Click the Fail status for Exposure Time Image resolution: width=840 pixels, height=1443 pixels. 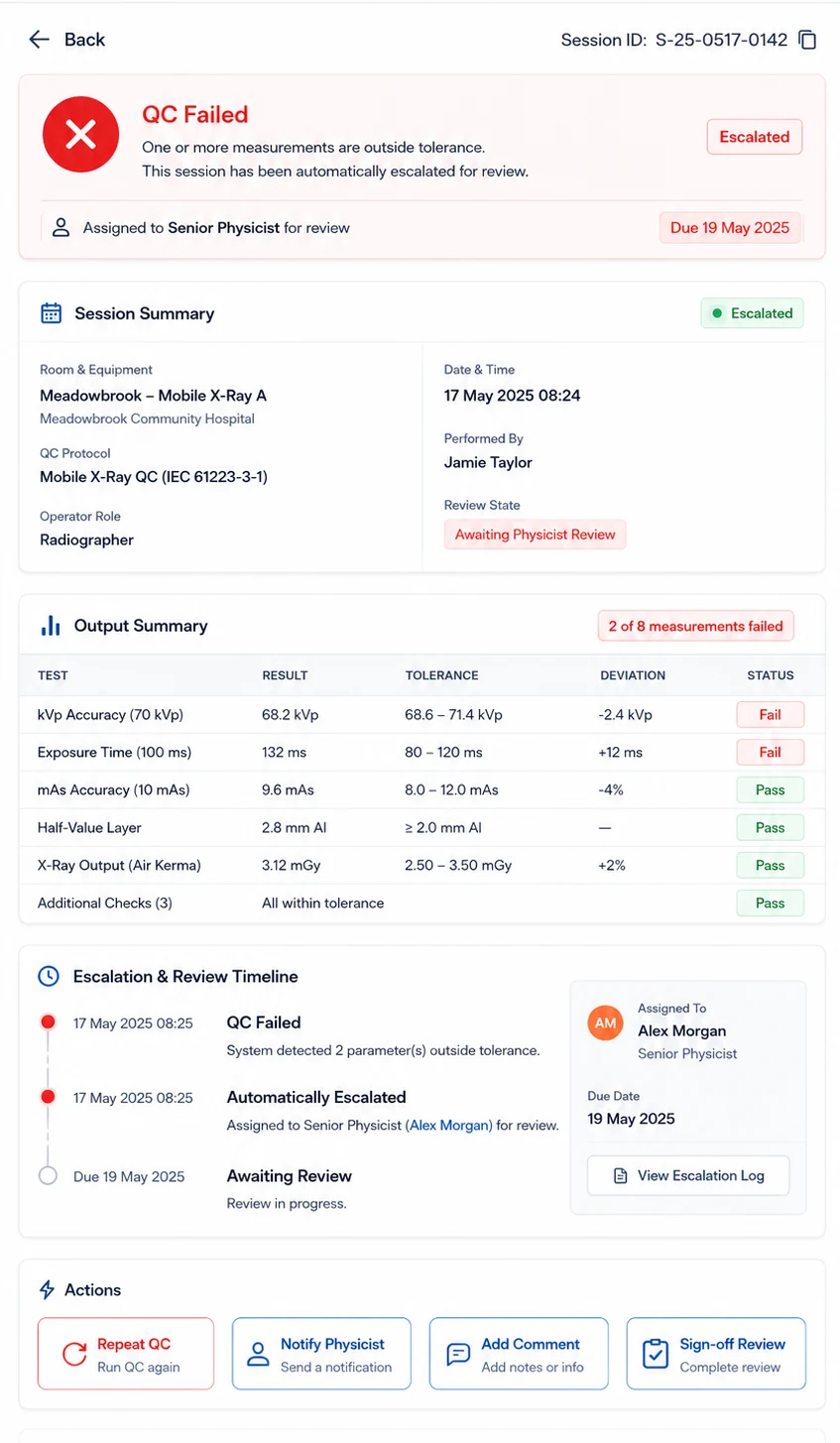tap(771, 752)
